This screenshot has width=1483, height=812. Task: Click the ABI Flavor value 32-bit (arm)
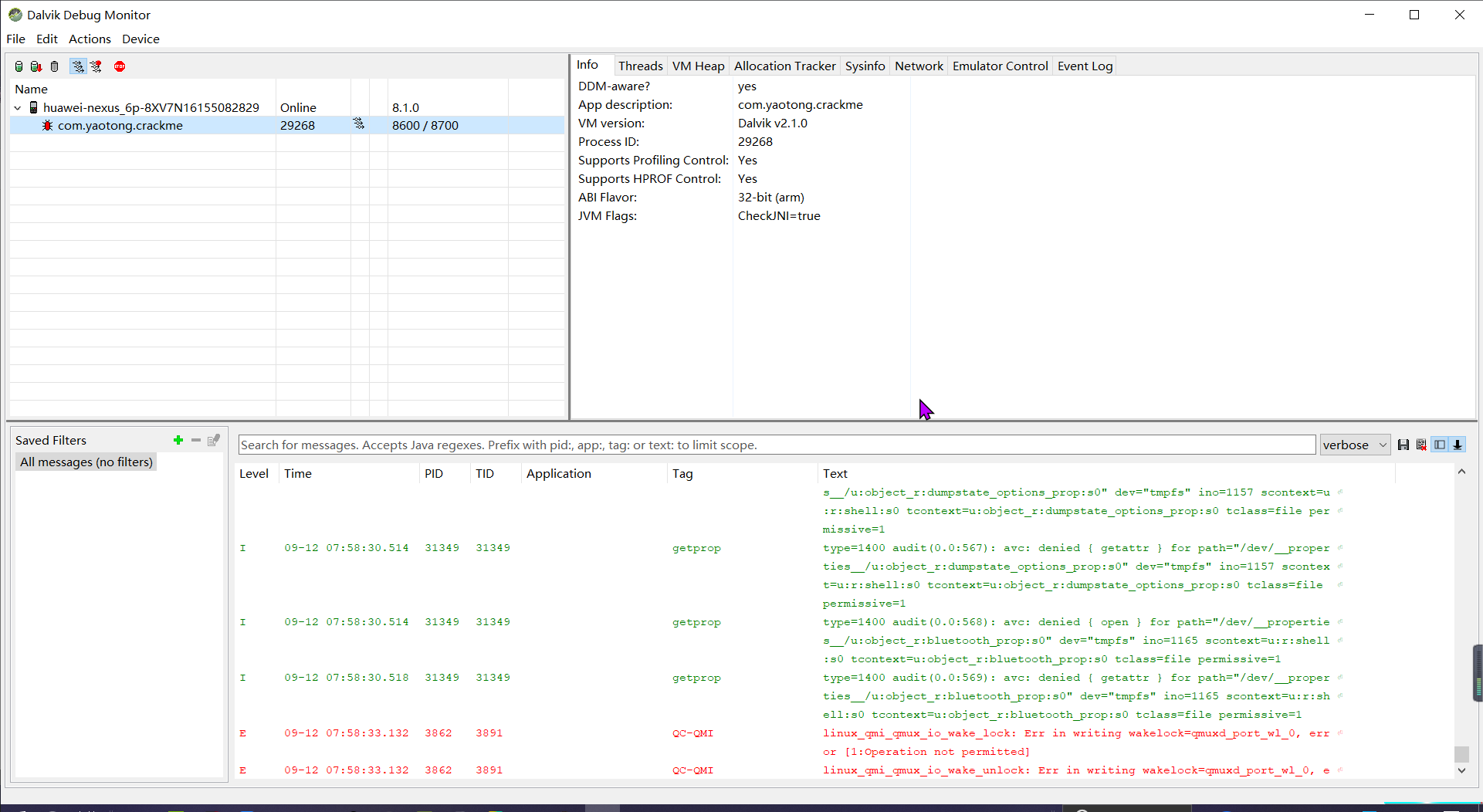click(x=771, y=197)
